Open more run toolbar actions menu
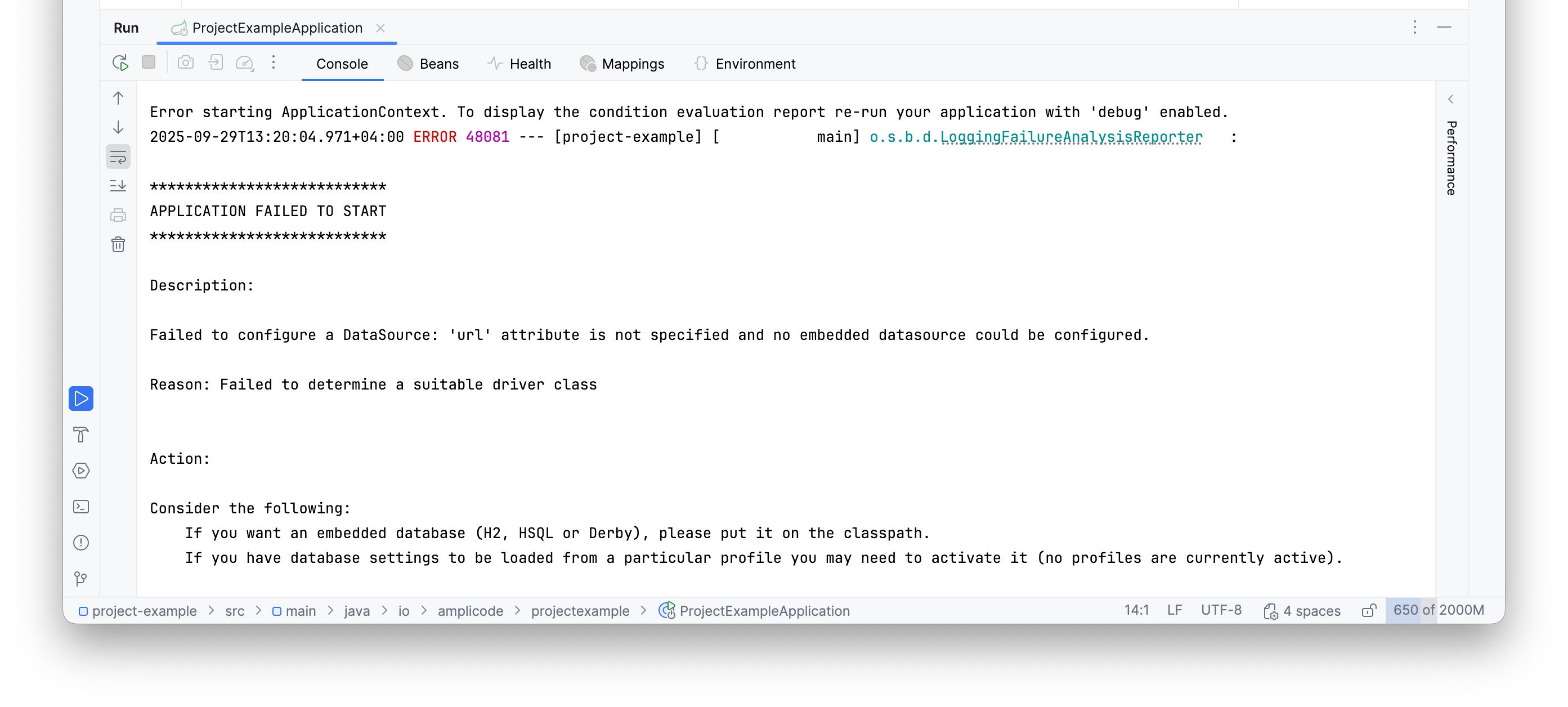The width and height of the screenshot is (1568, 707). click(x=274, y=62)
